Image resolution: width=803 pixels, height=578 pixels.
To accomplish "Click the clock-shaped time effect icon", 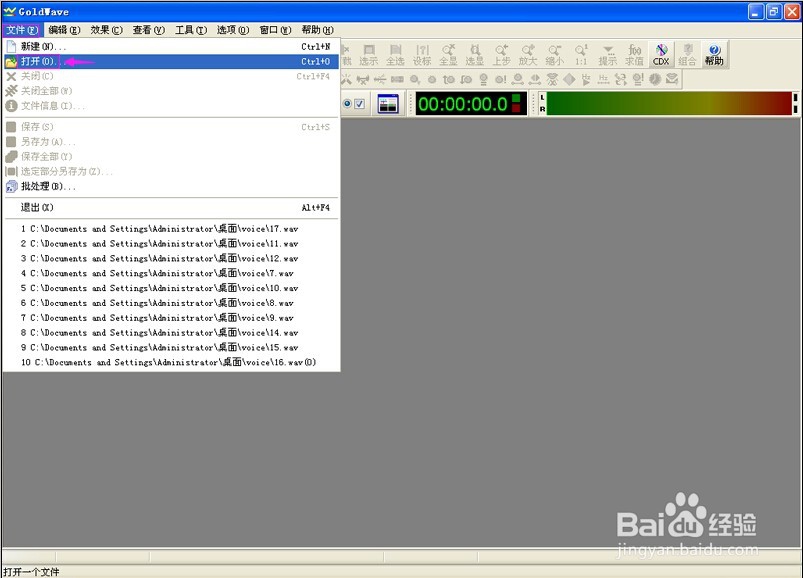I will click(655, 79).
